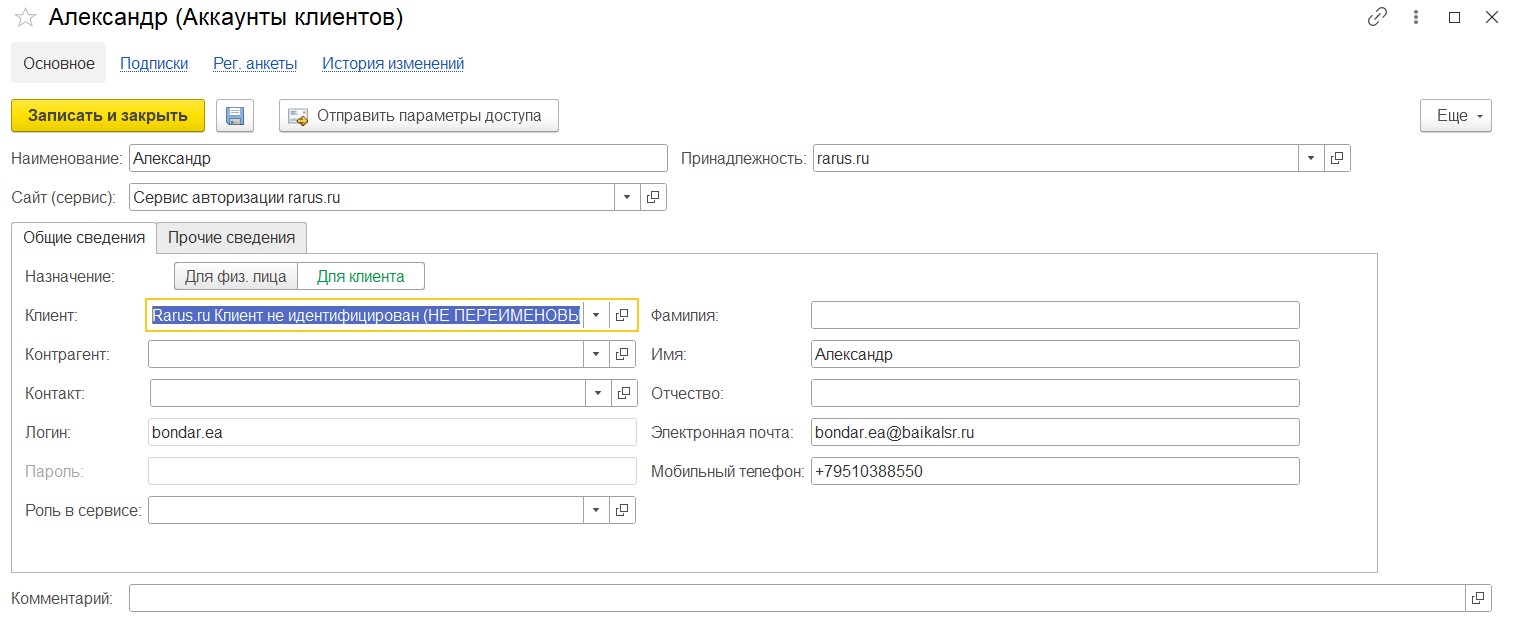Open the Контрагент record via open icon

point(622,354)
